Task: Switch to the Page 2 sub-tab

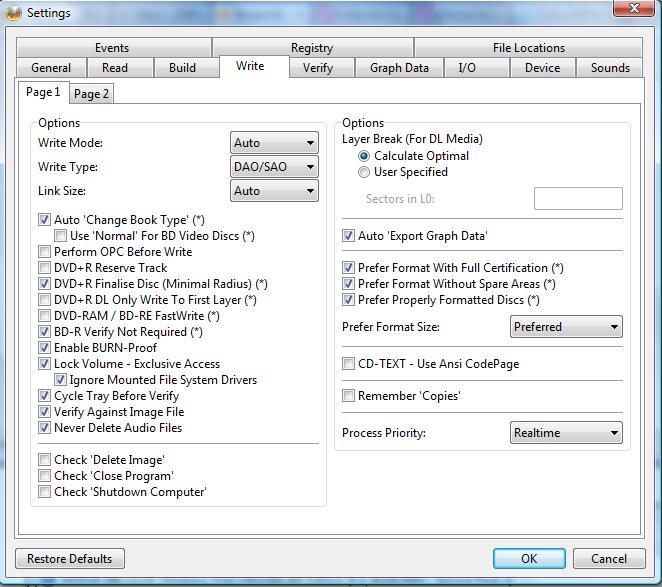Action: [x=91, y=94]
